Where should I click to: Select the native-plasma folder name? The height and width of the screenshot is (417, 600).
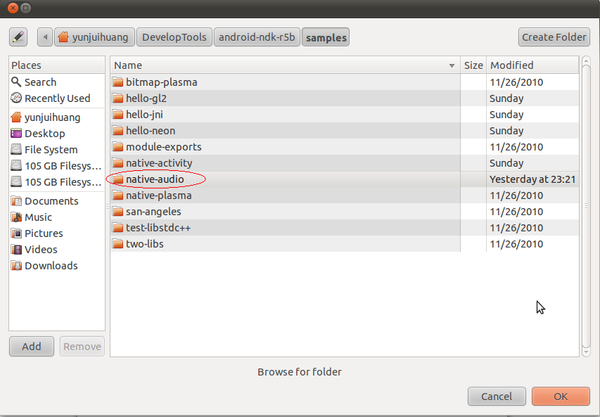click(x=158, y=195)
